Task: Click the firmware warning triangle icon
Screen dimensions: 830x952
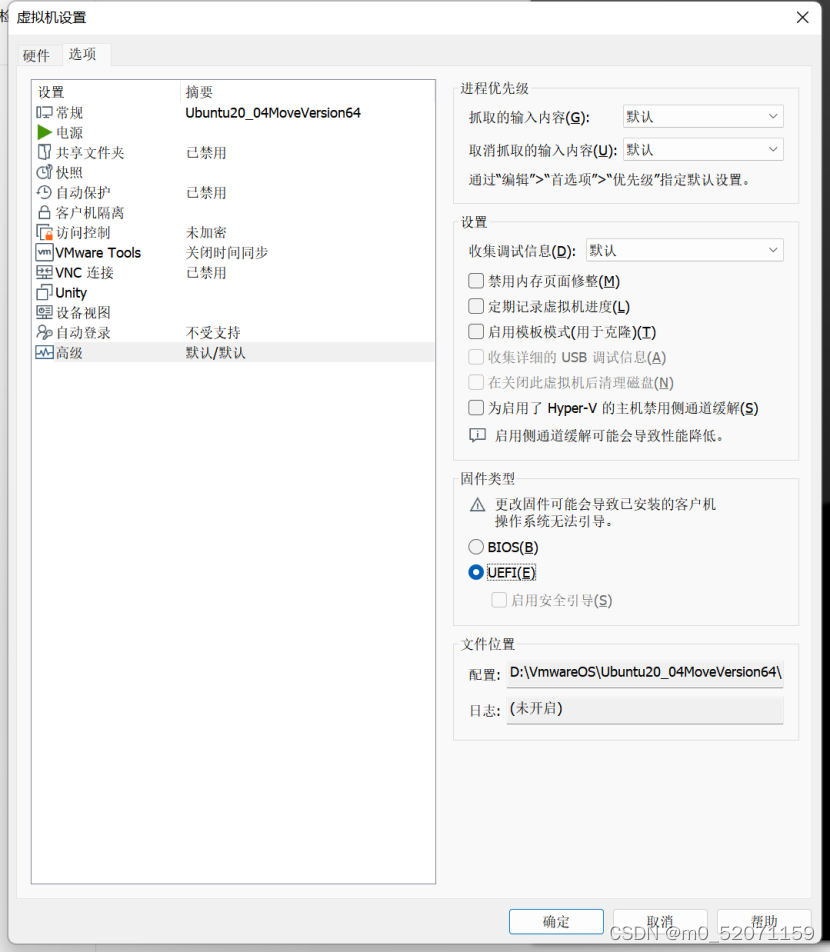Action: coord(478,505)
